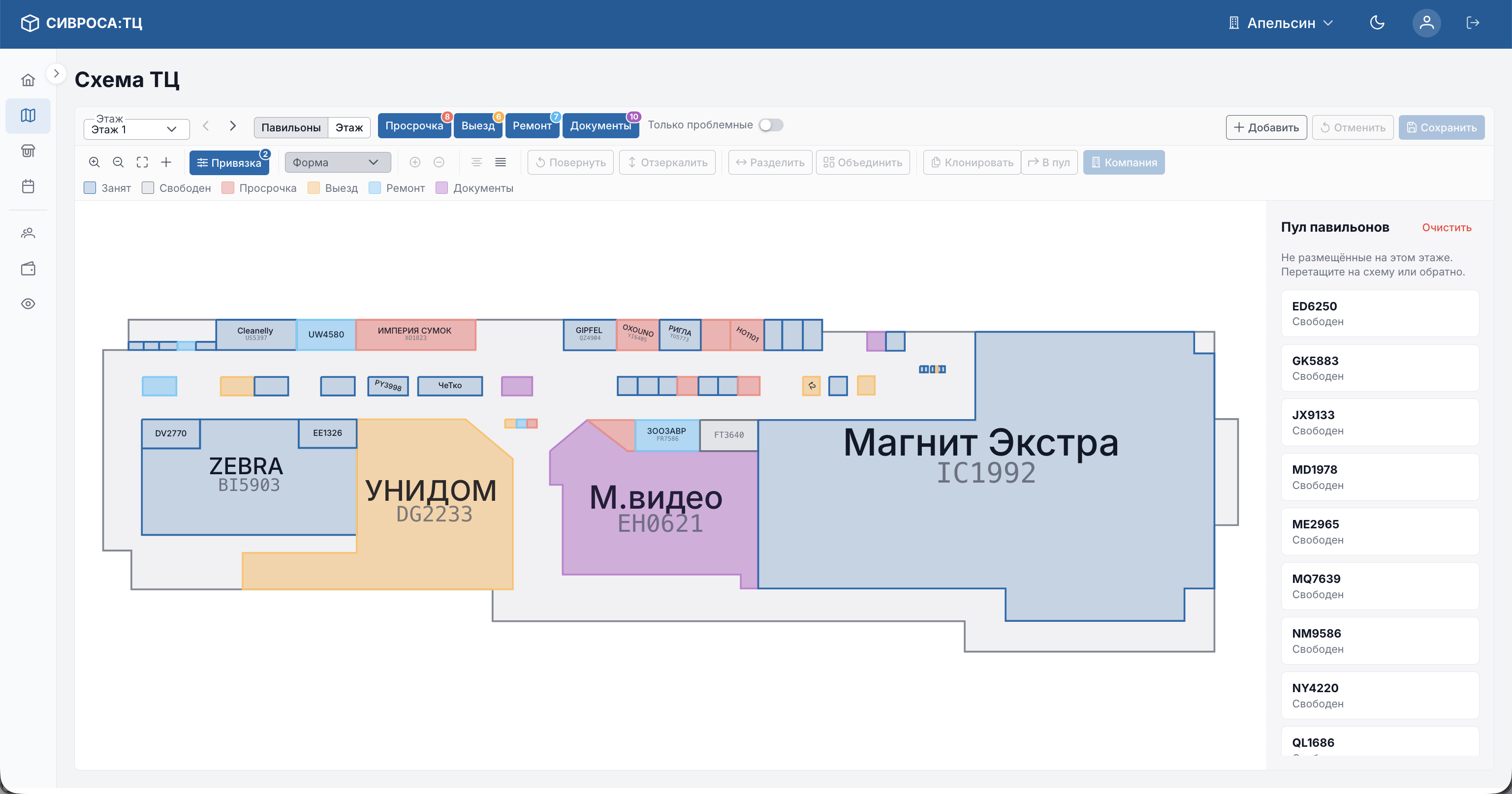The image size is (1512, 794).
Task: Click the Занят legend swatch
Action: tap(90, 188)
